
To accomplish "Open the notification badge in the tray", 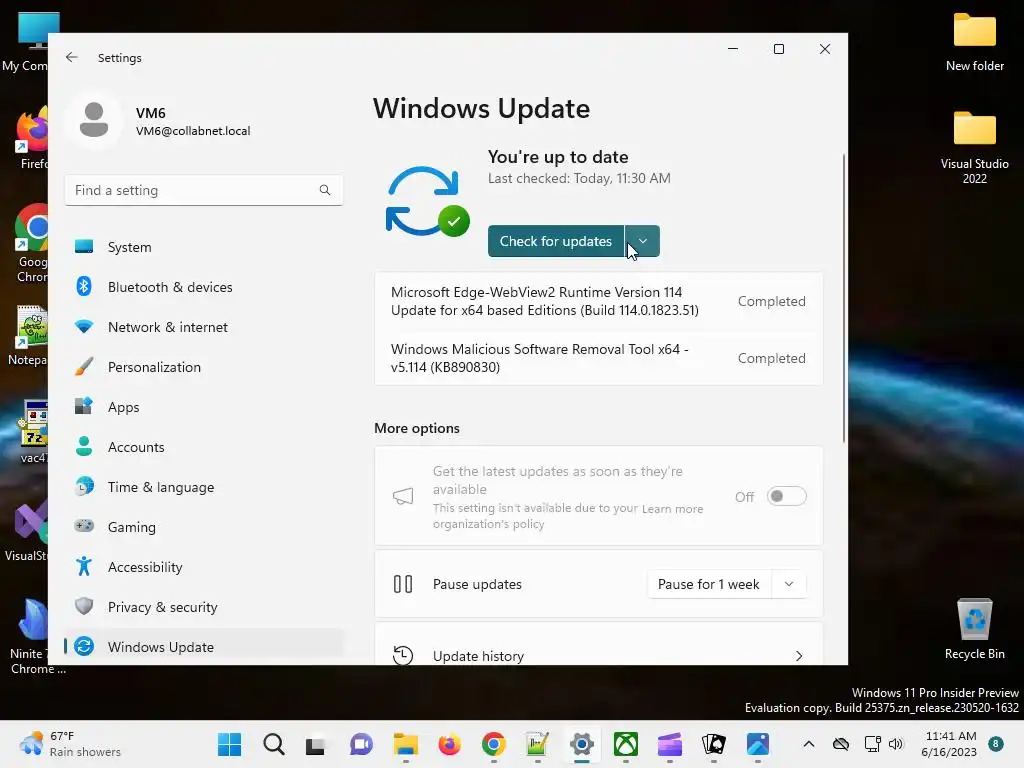I will pos(995,744).
